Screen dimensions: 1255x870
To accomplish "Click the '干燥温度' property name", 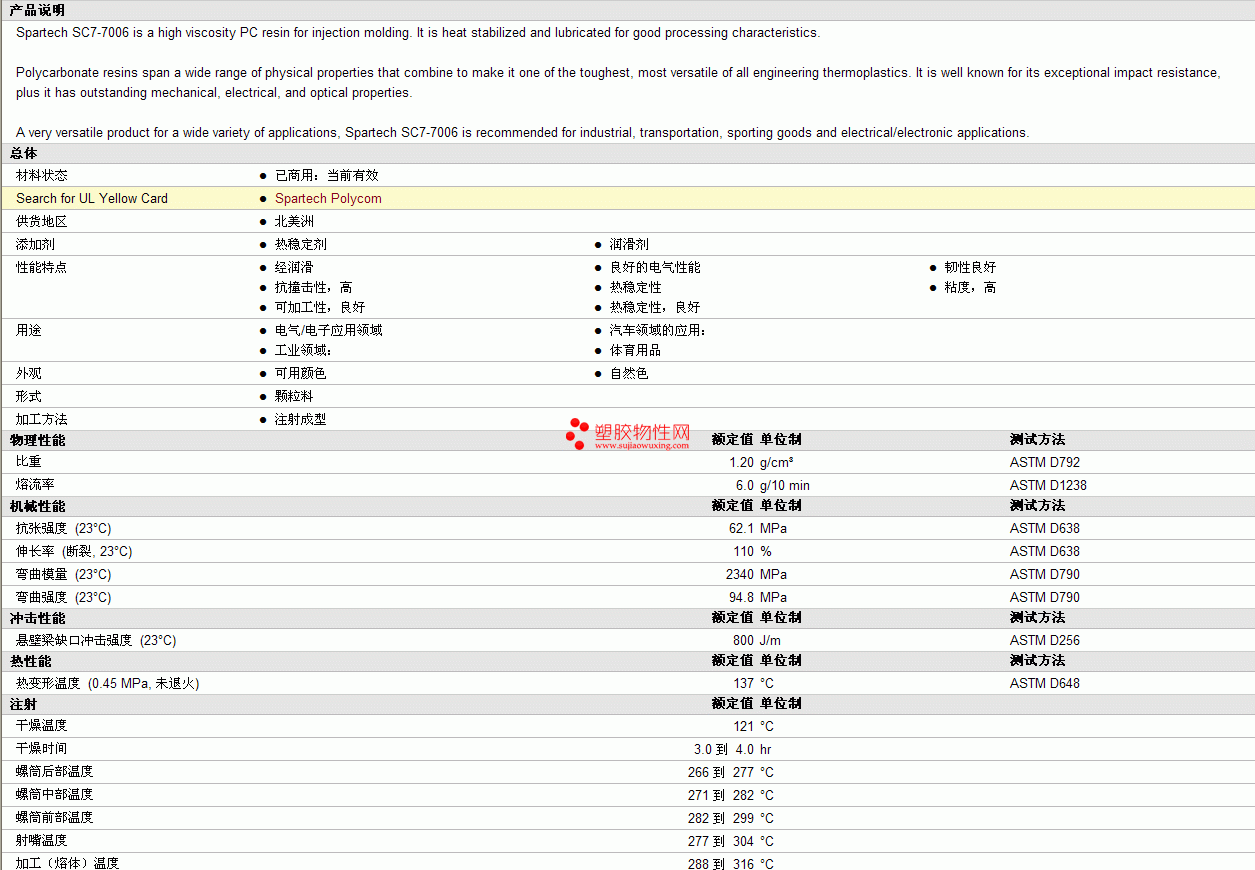I will point(42,725).
